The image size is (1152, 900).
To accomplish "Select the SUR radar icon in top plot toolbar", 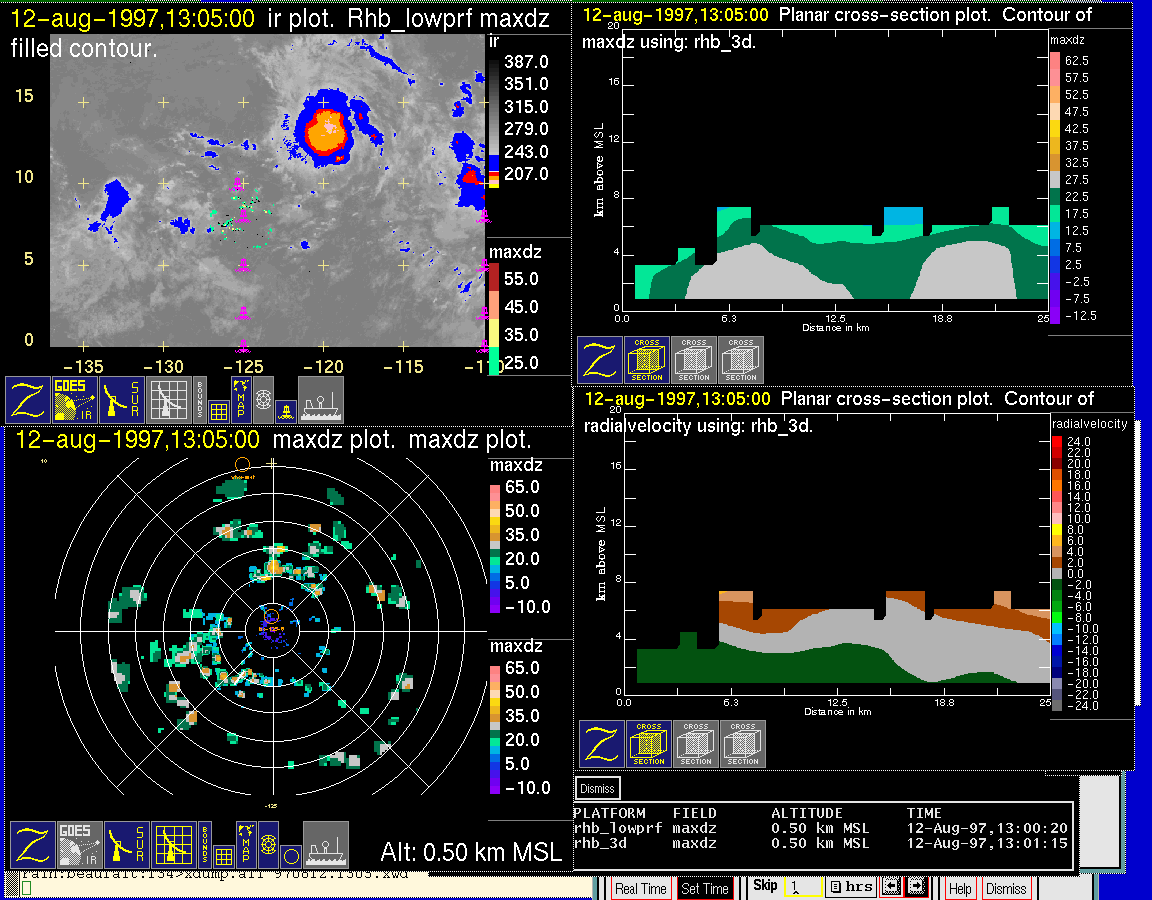I will (x=123, y=399).
